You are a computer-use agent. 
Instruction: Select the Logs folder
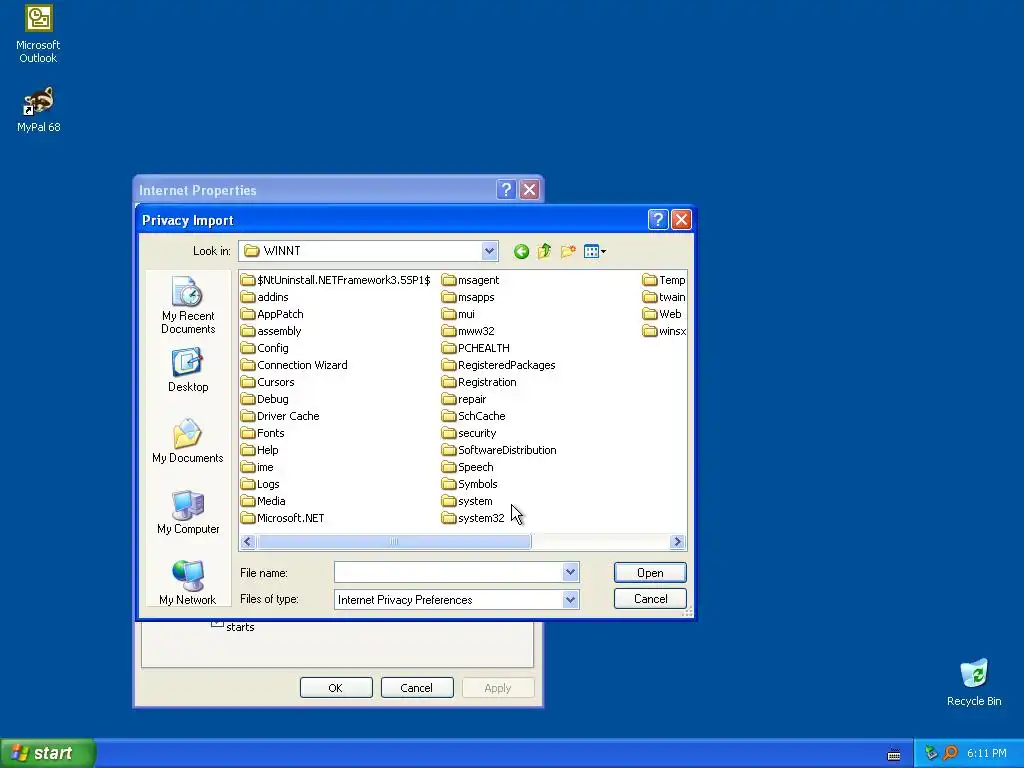[261, 484]
